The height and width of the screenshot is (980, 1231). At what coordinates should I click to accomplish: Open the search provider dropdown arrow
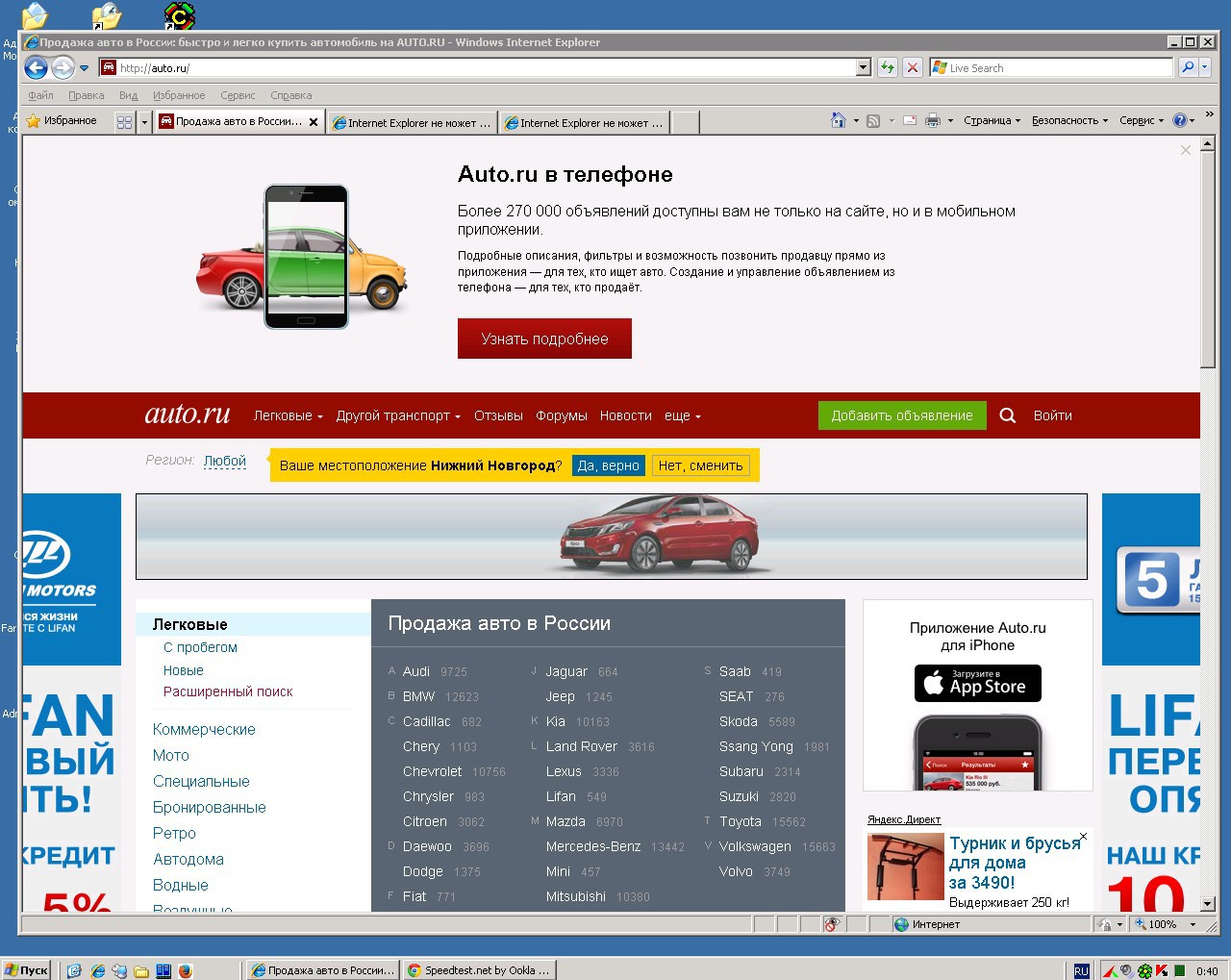click(x=1205, y=67)
